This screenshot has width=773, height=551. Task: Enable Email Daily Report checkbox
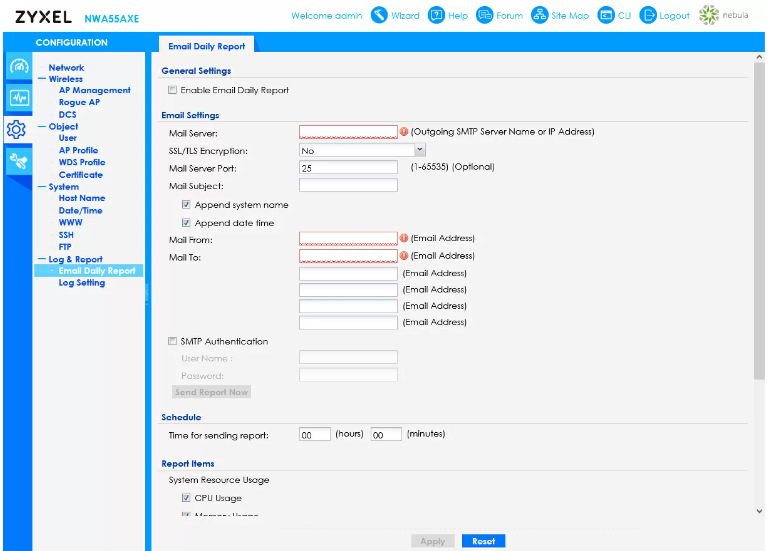pyautogui.click(x=173, y=91)
